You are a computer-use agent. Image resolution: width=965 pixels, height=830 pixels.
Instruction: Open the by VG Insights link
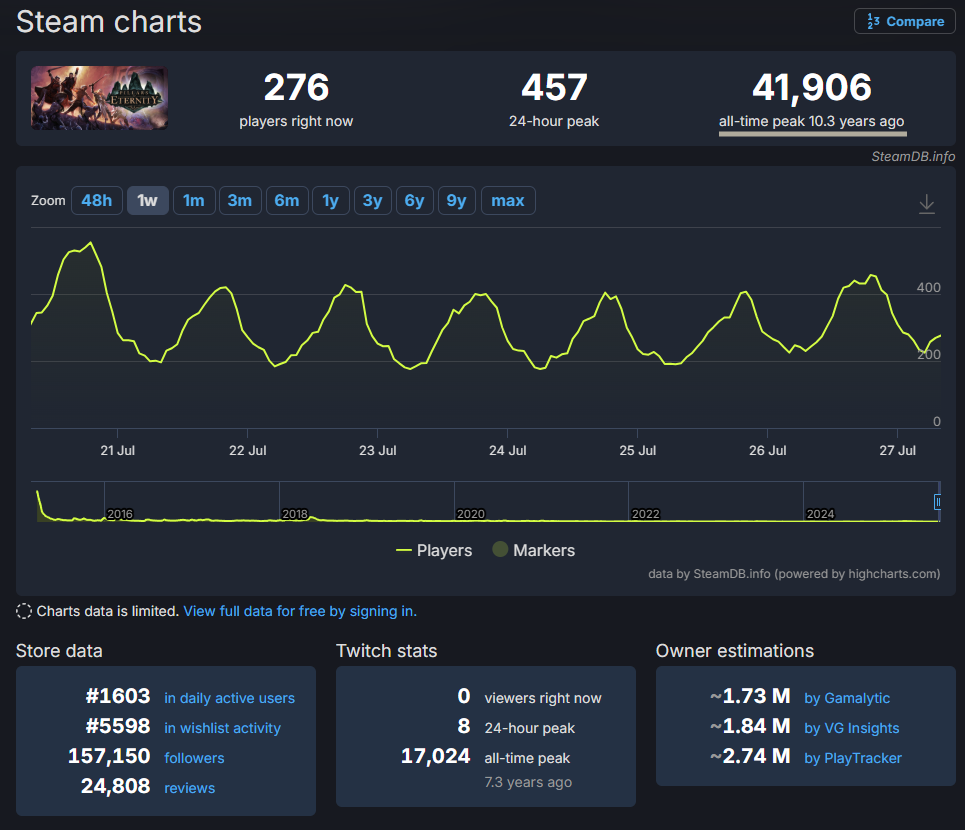click(x=852, y=728)
